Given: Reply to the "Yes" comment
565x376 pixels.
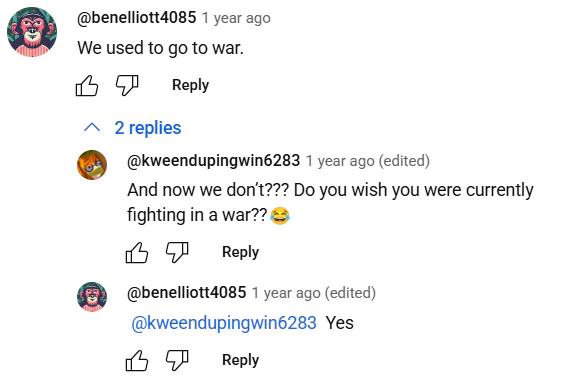Looking at the screenshot, I should pos(240,360).
